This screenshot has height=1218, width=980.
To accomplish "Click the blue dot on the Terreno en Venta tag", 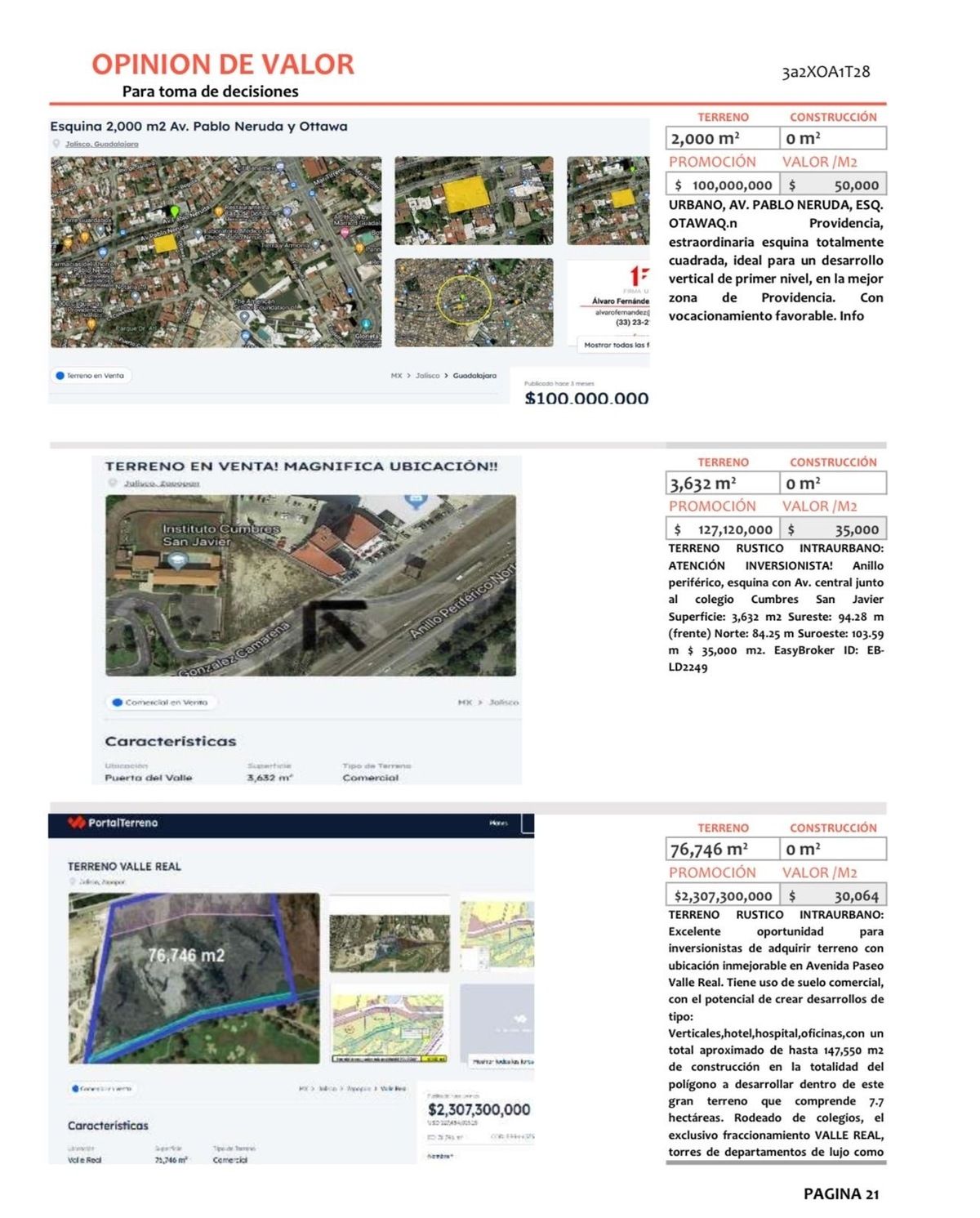I will [x=60, y=376].
